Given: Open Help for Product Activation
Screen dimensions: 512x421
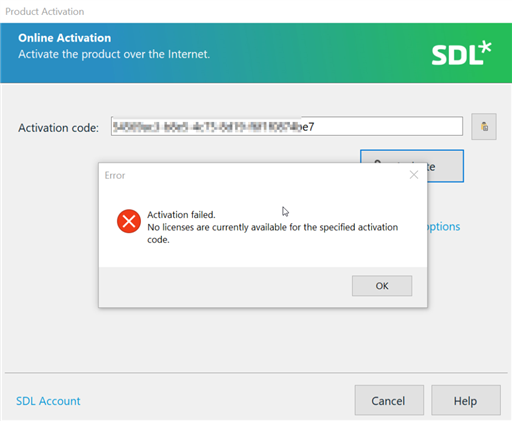Looking at the screenshot, I should pos(466,400).
